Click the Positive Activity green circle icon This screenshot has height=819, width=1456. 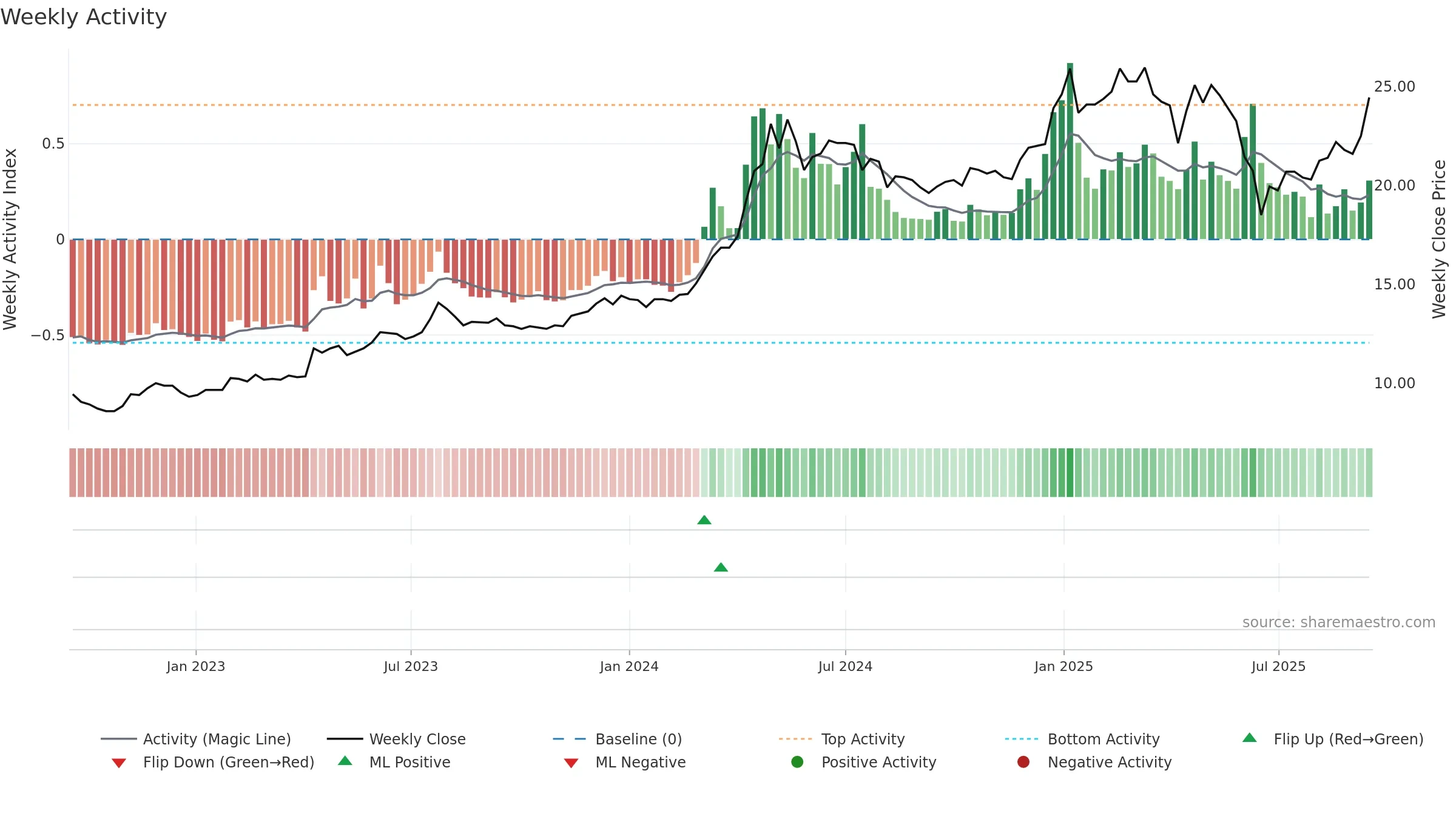tap(797, 762)
